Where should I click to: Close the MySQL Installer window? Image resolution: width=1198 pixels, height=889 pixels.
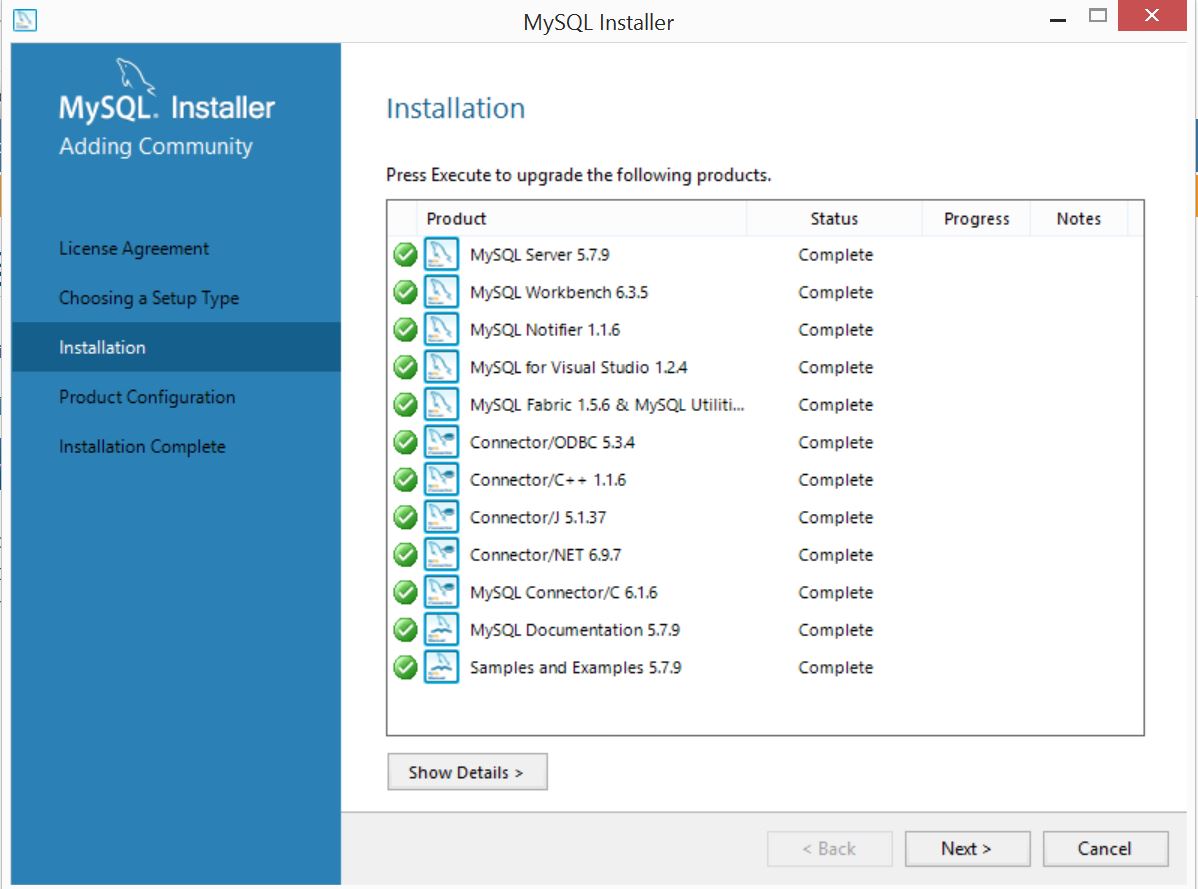(x=1152, y=15)
